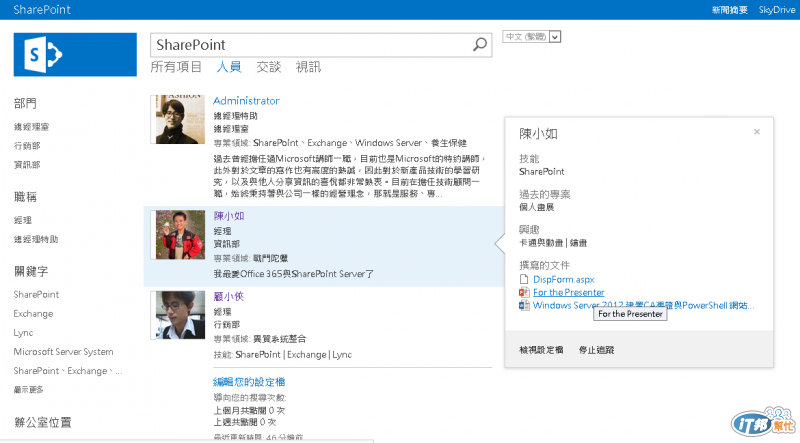This screenshot has width=800, height=443.
Task: Click the 辦公室位置 refiner heading
Action: 43,423
